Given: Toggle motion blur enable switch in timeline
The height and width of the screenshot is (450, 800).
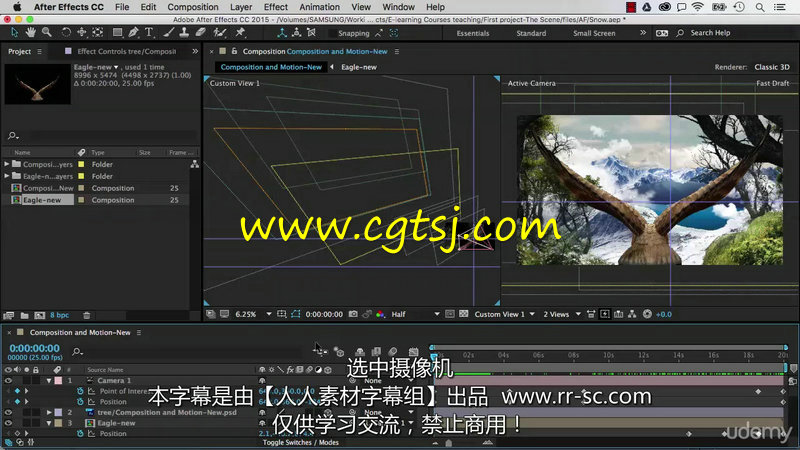Looking at the screenshot, I should (x=393, y=352).
